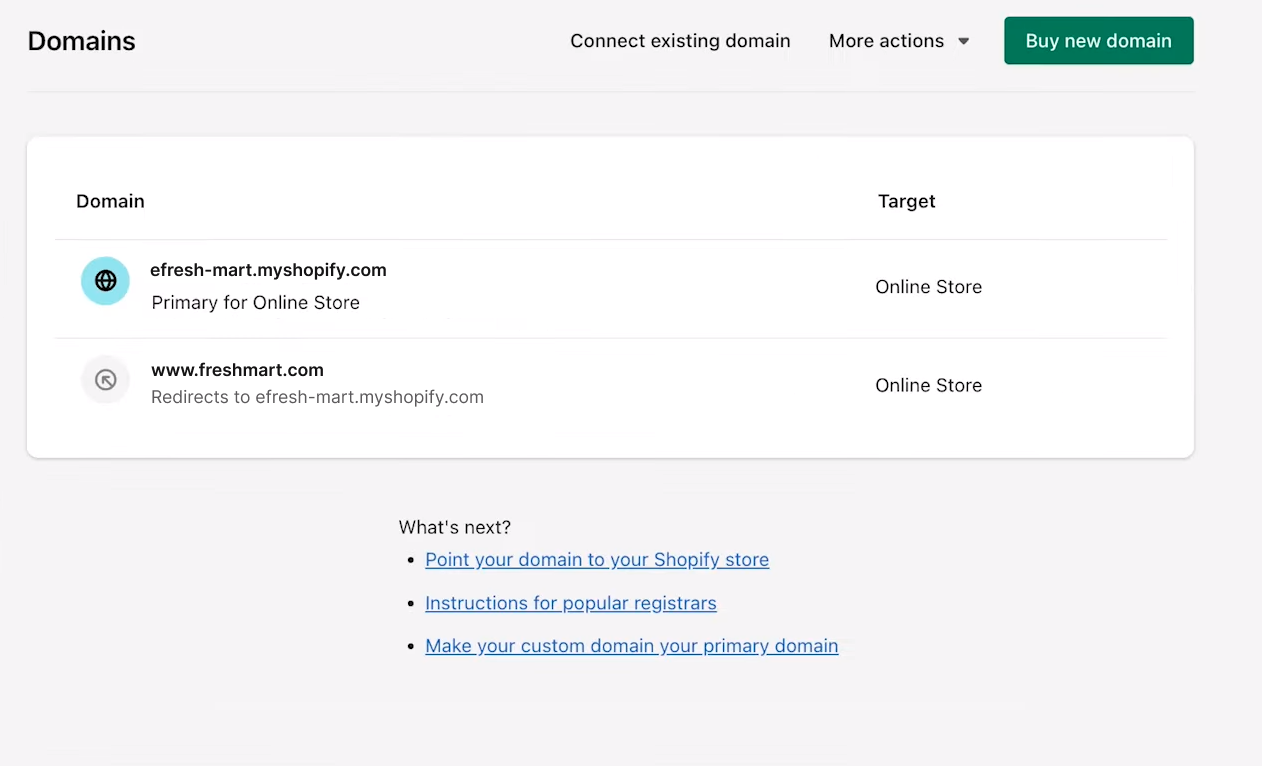1262x766 pixels.
Task: Click Connect existing domain
Action: click(x=680, y=41)
